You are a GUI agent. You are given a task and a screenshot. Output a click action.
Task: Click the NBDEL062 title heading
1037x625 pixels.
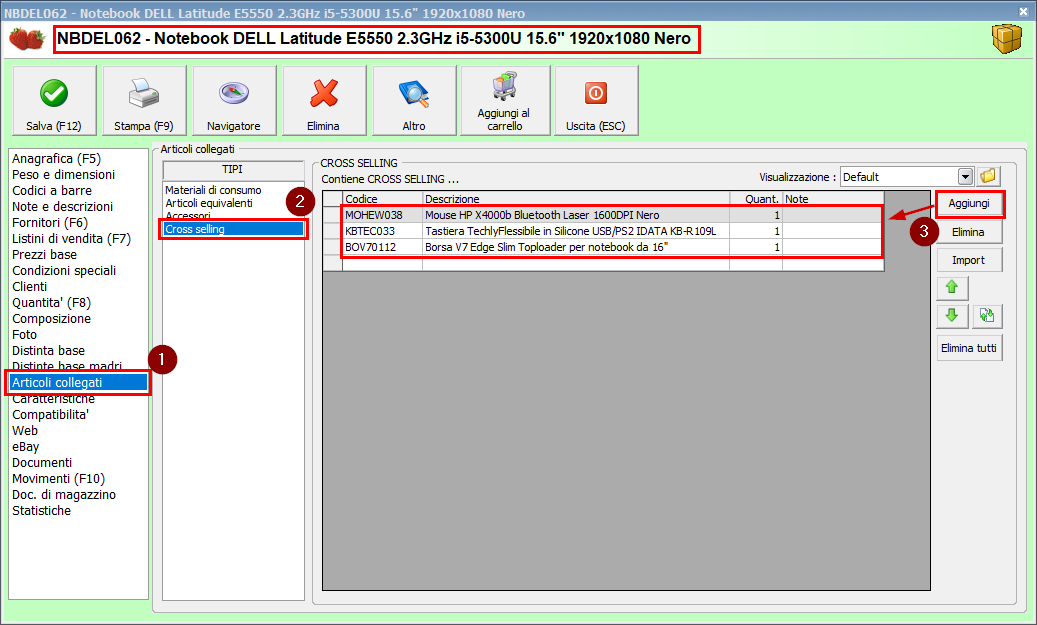click(x=374, y=38)
